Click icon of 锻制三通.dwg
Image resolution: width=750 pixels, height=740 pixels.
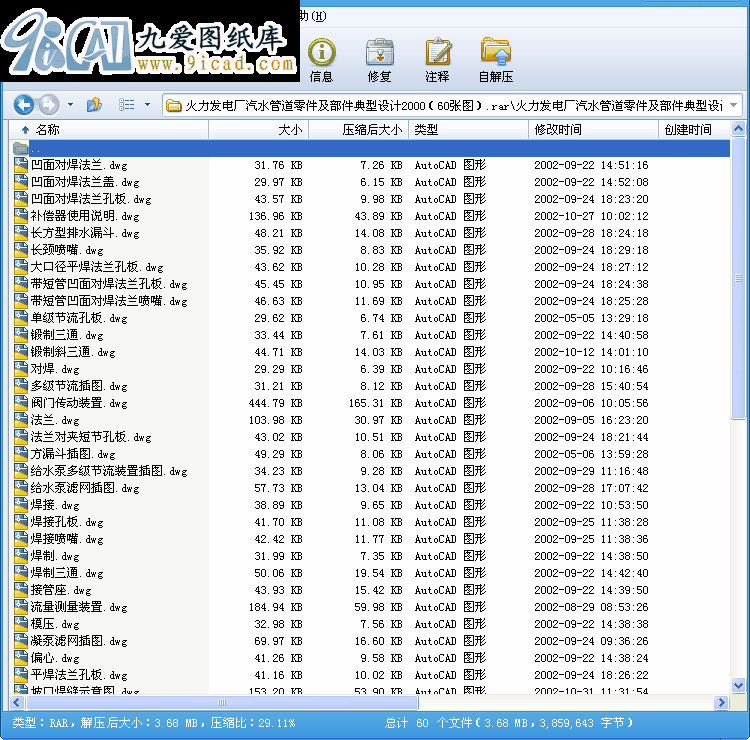21,335
